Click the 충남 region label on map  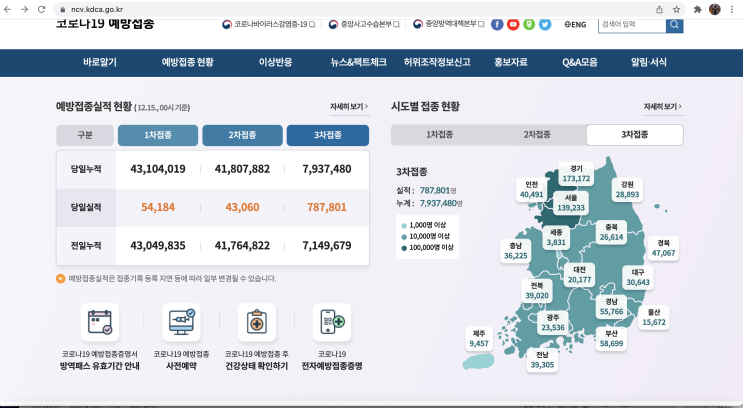(516, 251)
